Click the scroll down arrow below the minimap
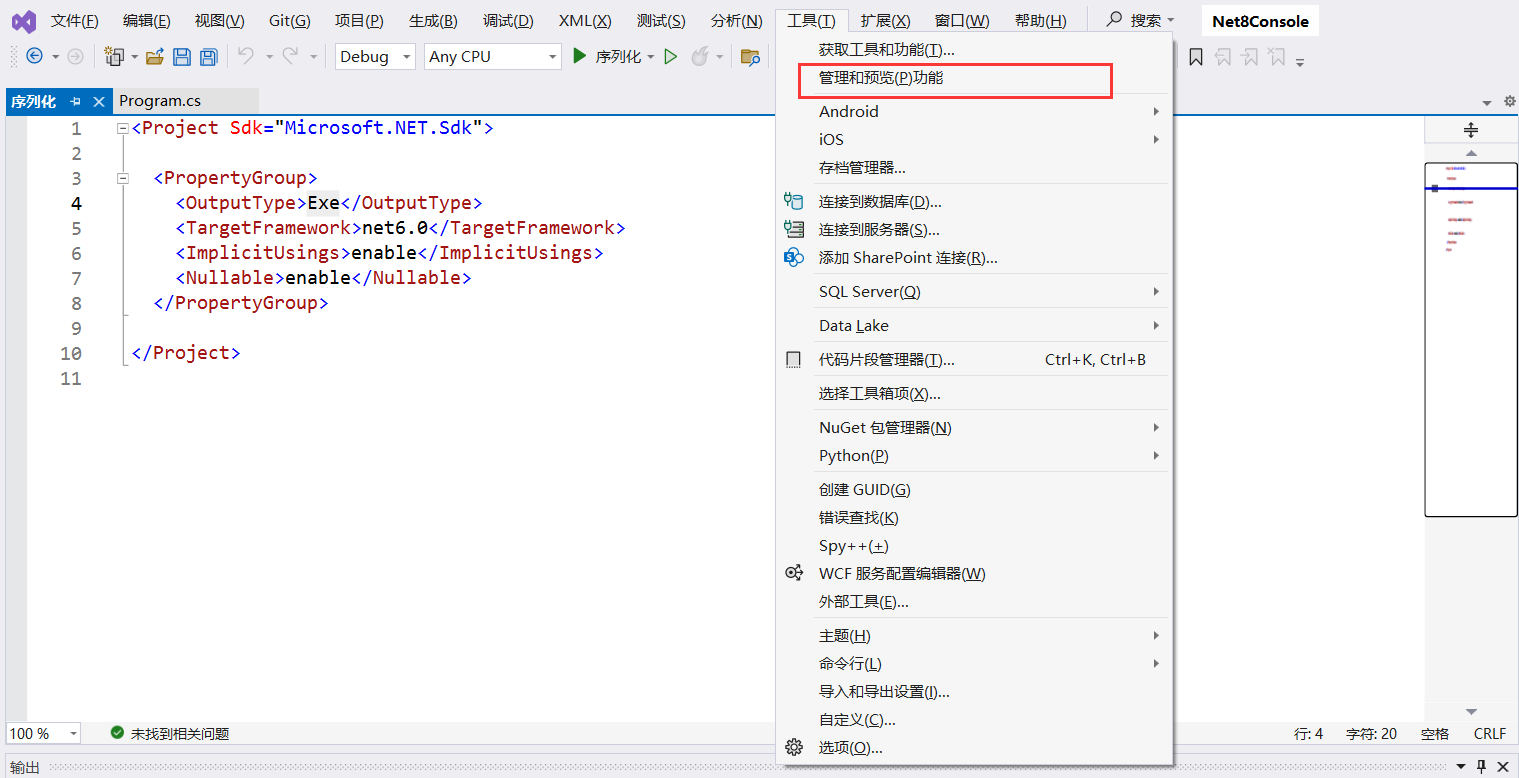 [x=1471, y=711]
